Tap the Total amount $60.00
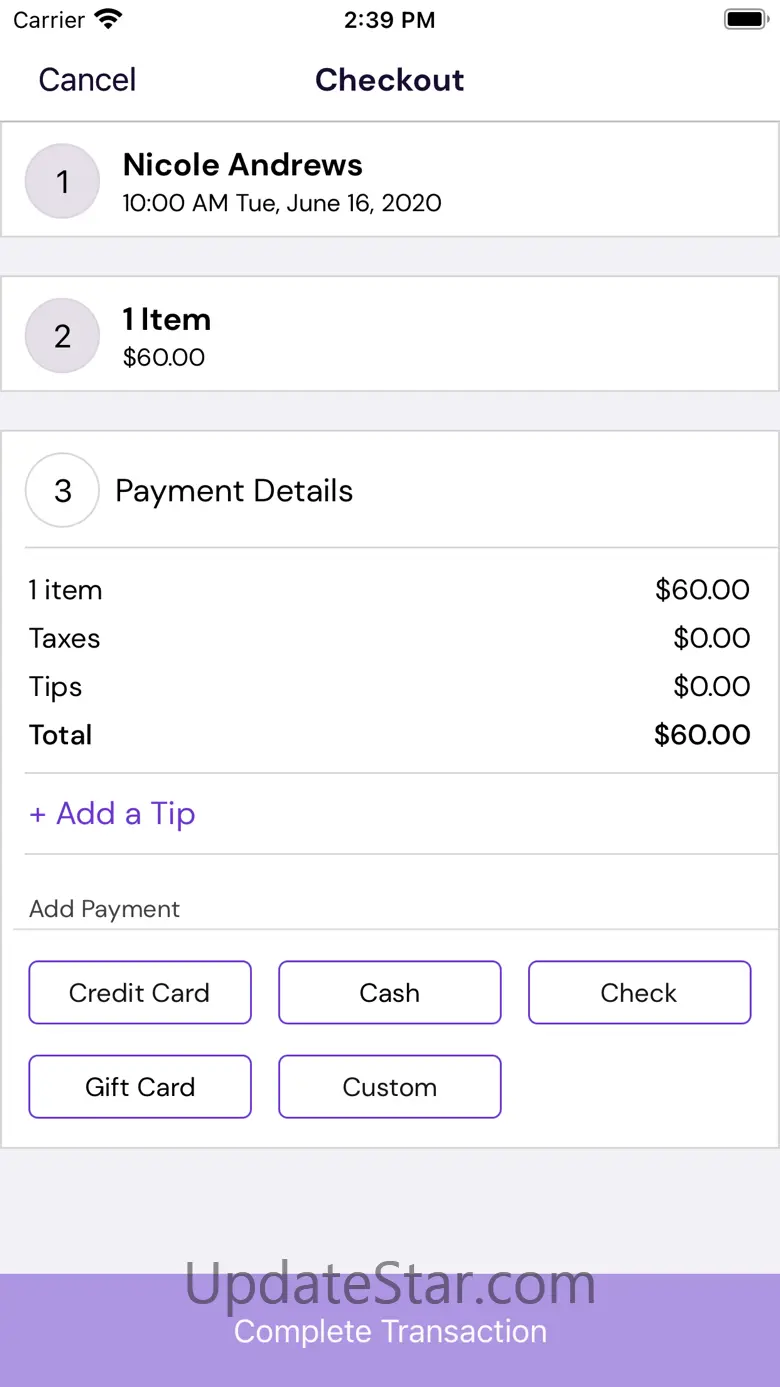This screenshot has width=780, height=1387. click(702, 735)
